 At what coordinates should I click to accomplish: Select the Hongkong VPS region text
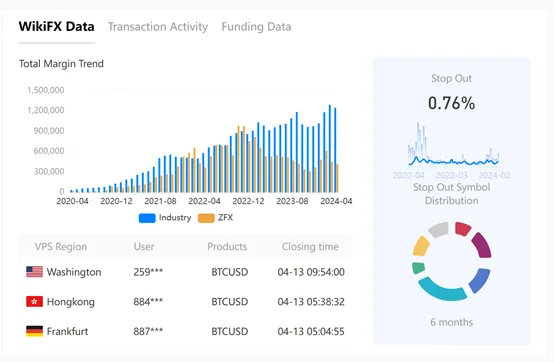click(71, 302)
